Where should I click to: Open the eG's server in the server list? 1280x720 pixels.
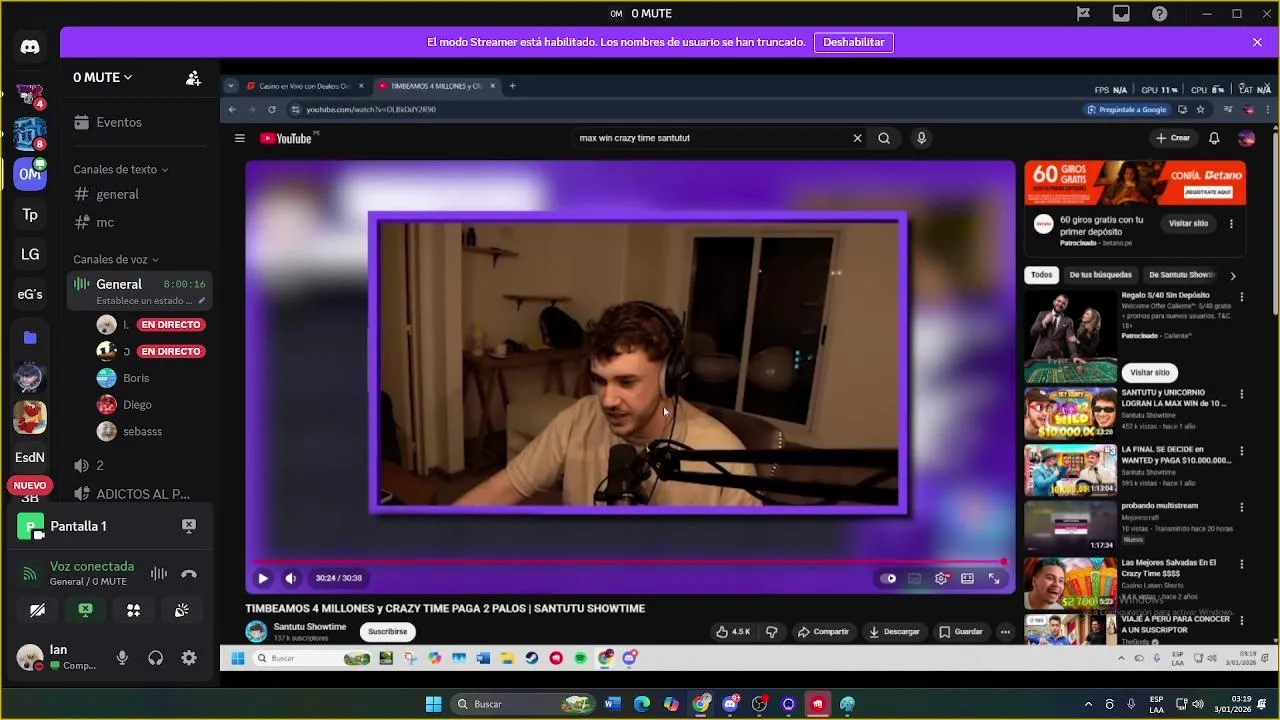pos(30,294)
